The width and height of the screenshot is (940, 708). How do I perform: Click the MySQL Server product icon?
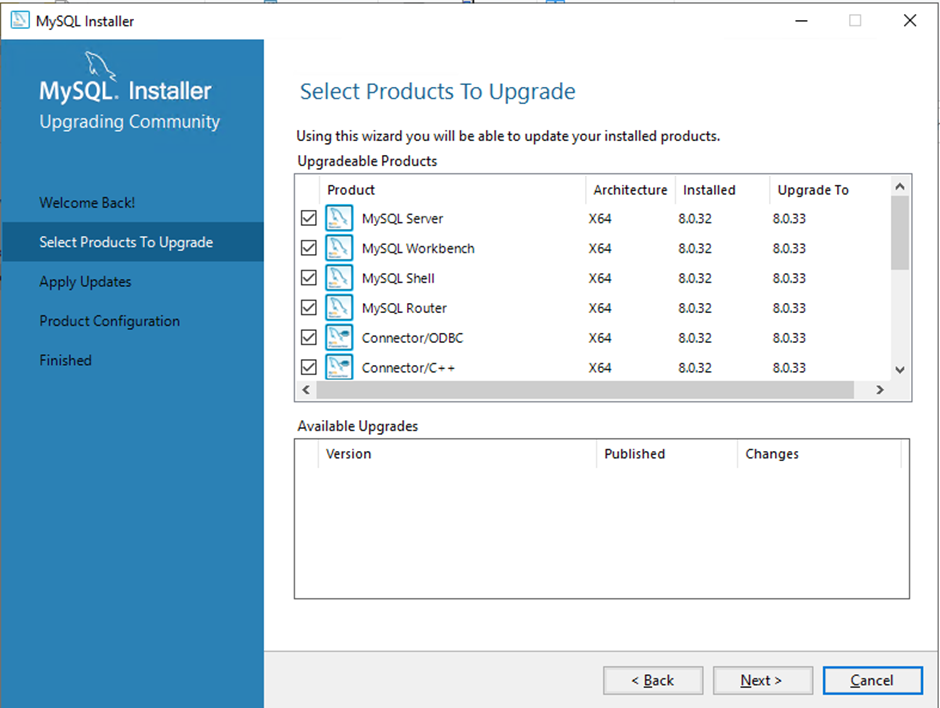(x=339, y=218)
